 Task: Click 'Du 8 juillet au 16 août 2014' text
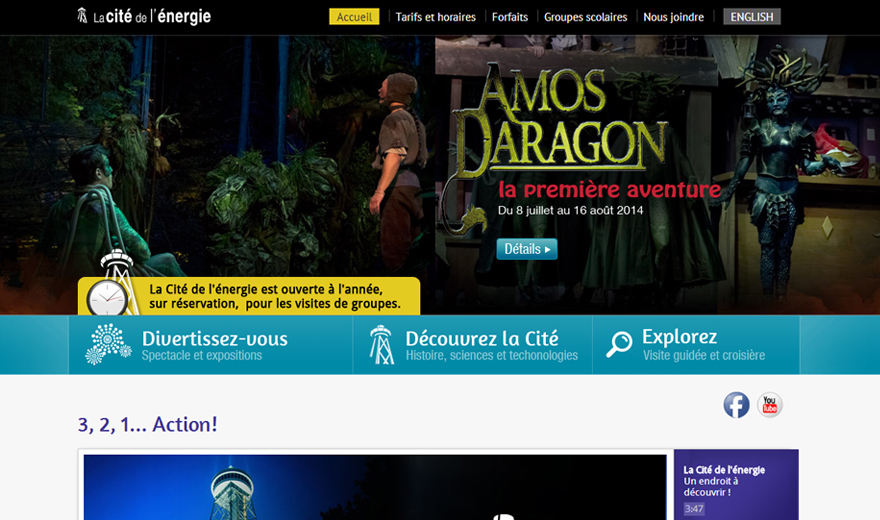click(x=571, y=210)
